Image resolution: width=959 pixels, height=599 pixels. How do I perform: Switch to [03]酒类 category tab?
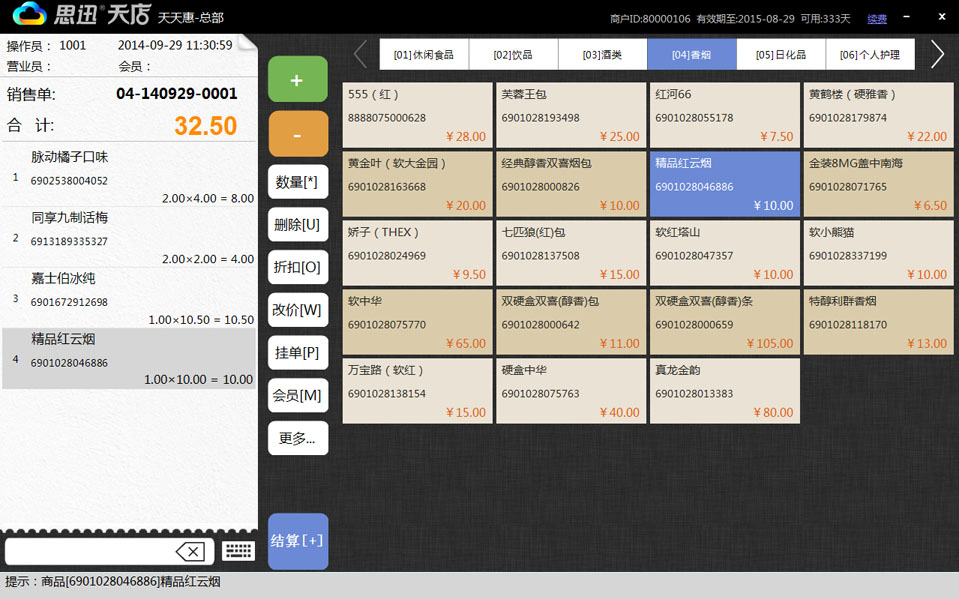point(602,54)
